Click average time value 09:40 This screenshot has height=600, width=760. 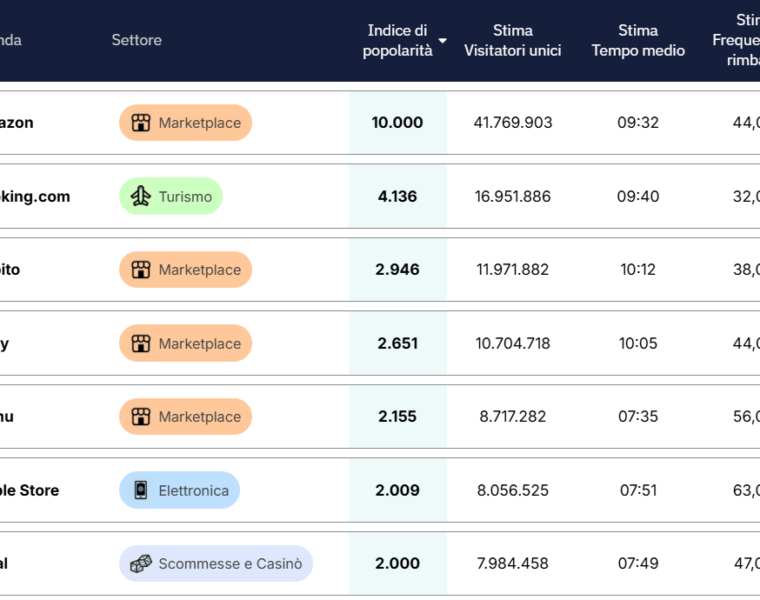coord(638,196)
